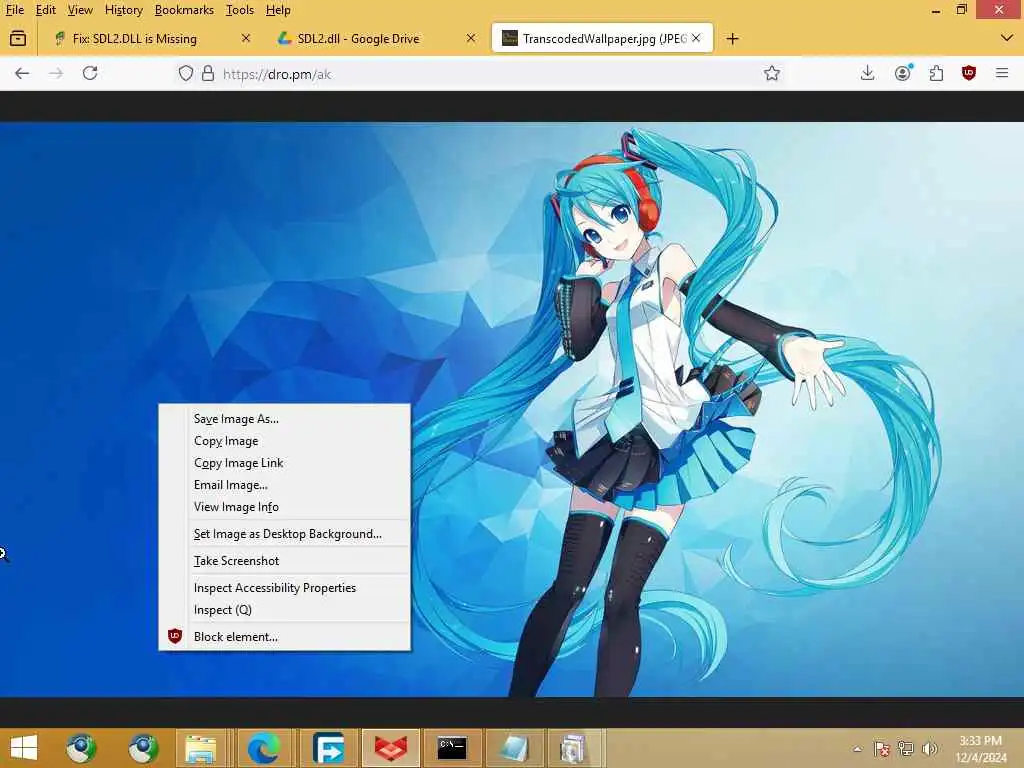Switch to Fix: SDL2.DLL is Missing tab
Viewport: 1024px width, 768px height.
(x=152, y=39)
